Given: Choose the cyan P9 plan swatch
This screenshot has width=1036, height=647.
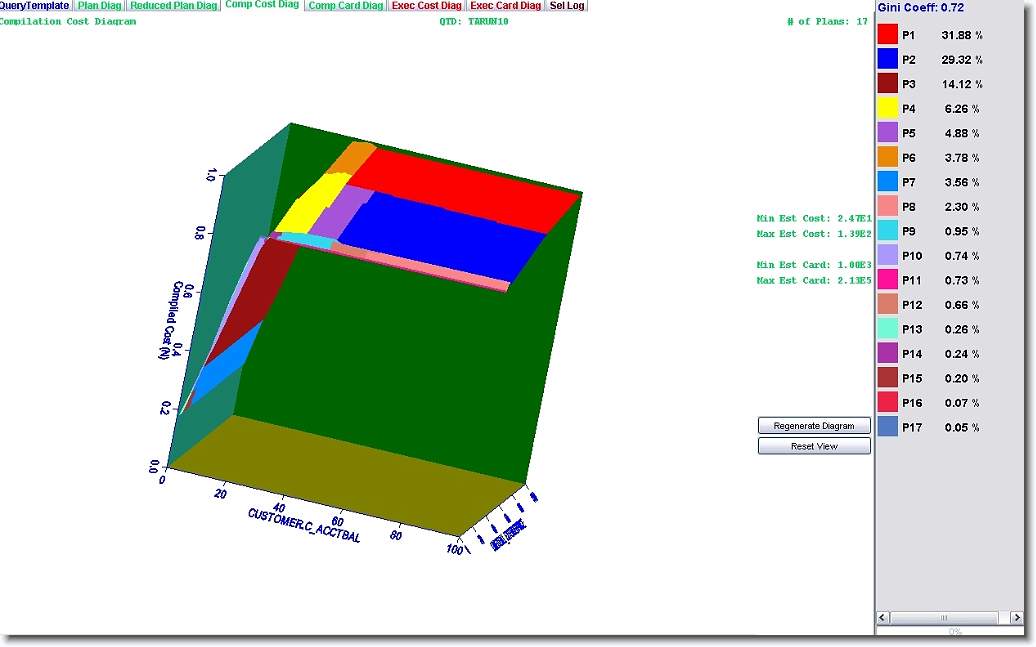Looking at the screenshot, I should (888, 231).
